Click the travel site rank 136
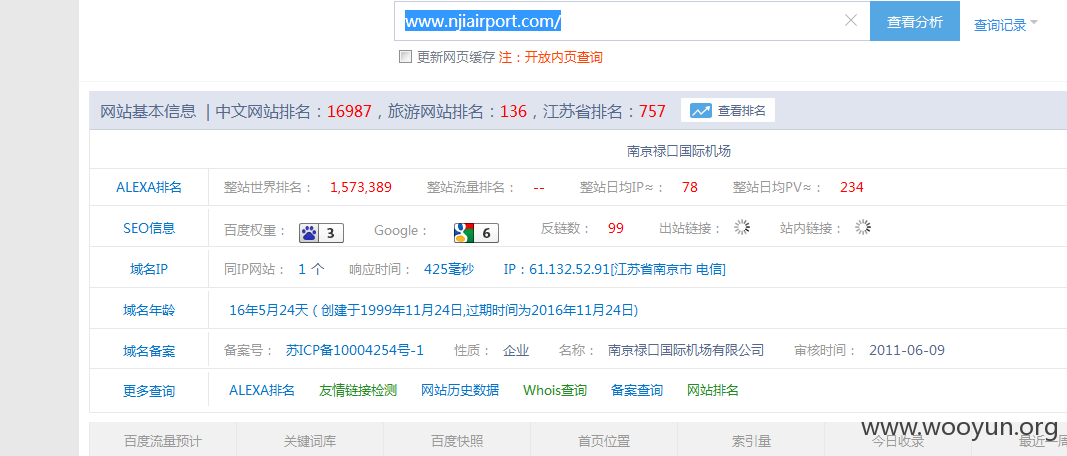 pyautogui.click(x=513, y=111)
